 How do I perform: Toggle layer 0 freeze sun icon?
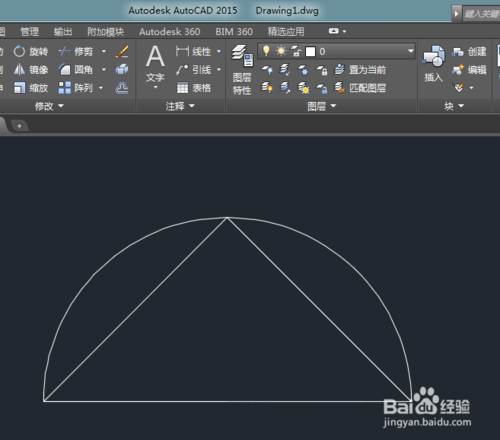(x=281, y=51)
